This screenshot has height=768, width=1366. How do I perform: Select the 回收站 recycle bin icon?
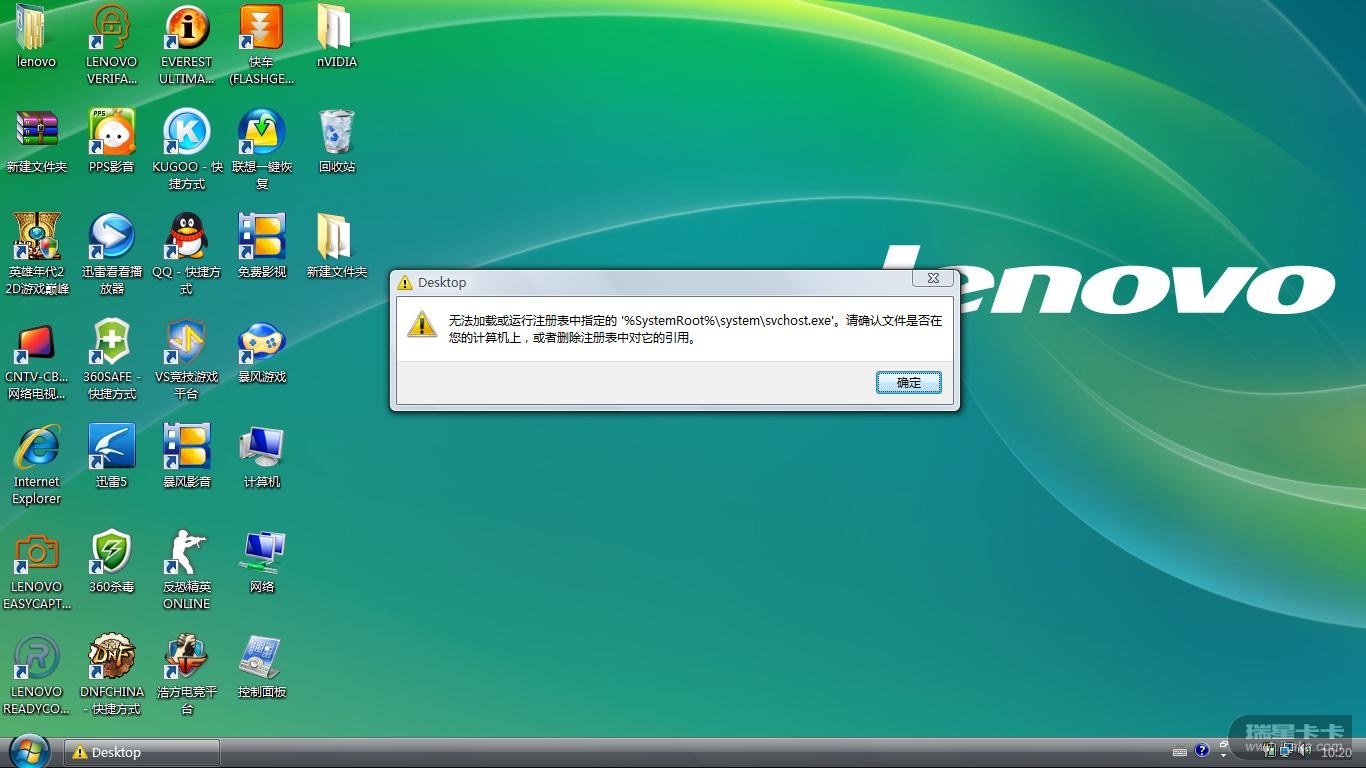[x=337, y=130]
